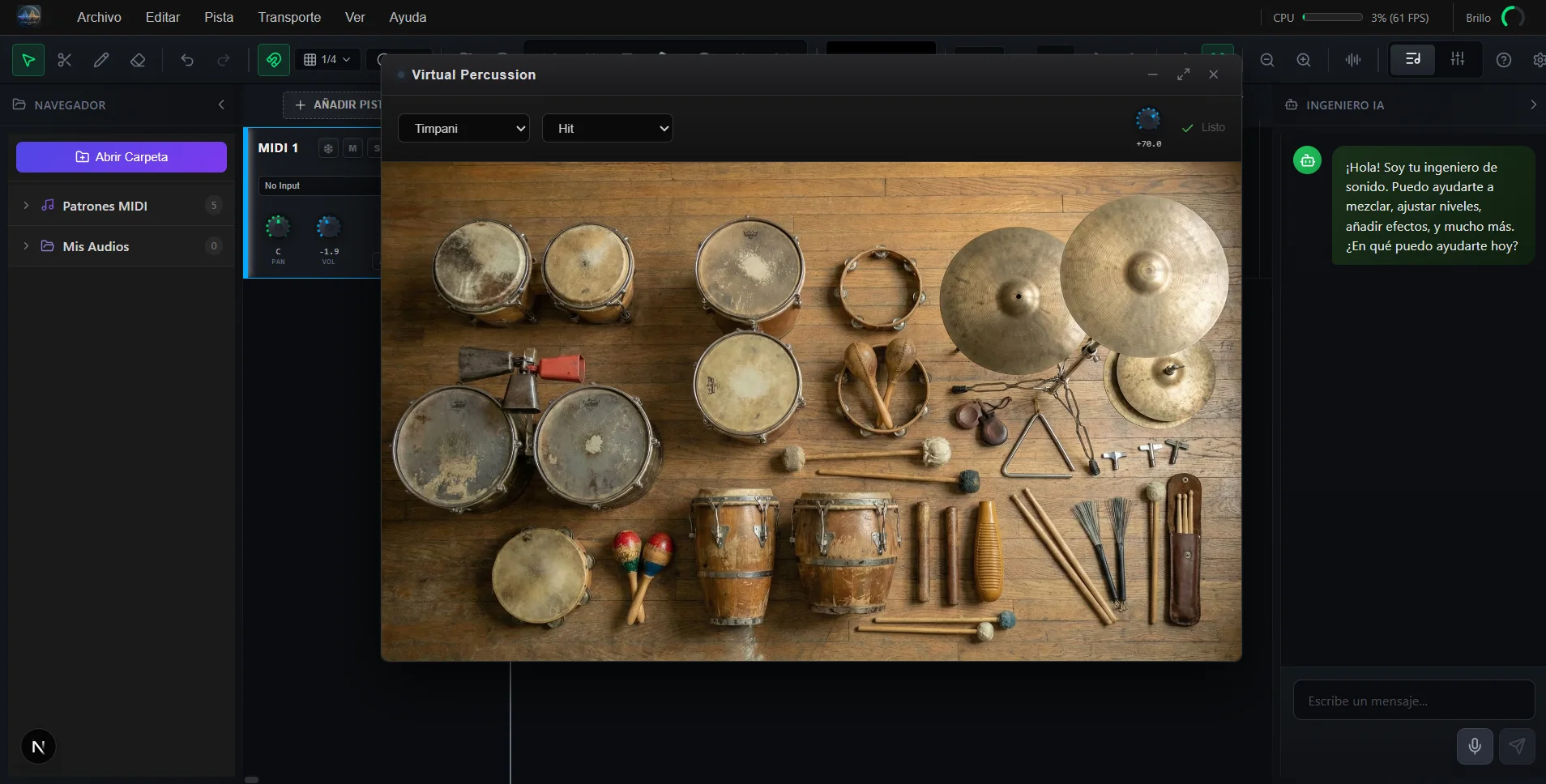Click the Virtual Percussion gain knob

(x=1148, y=120)
